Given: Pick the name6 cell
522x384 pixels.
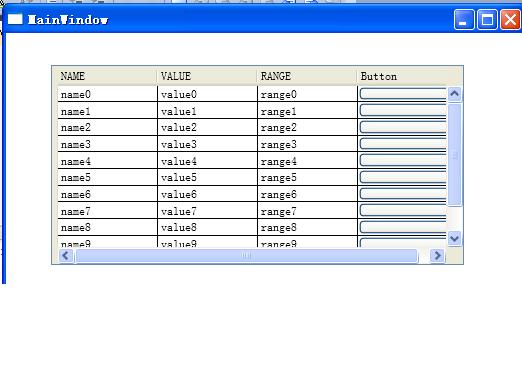Looking at the screenshot, I should [x=107, y=194].
